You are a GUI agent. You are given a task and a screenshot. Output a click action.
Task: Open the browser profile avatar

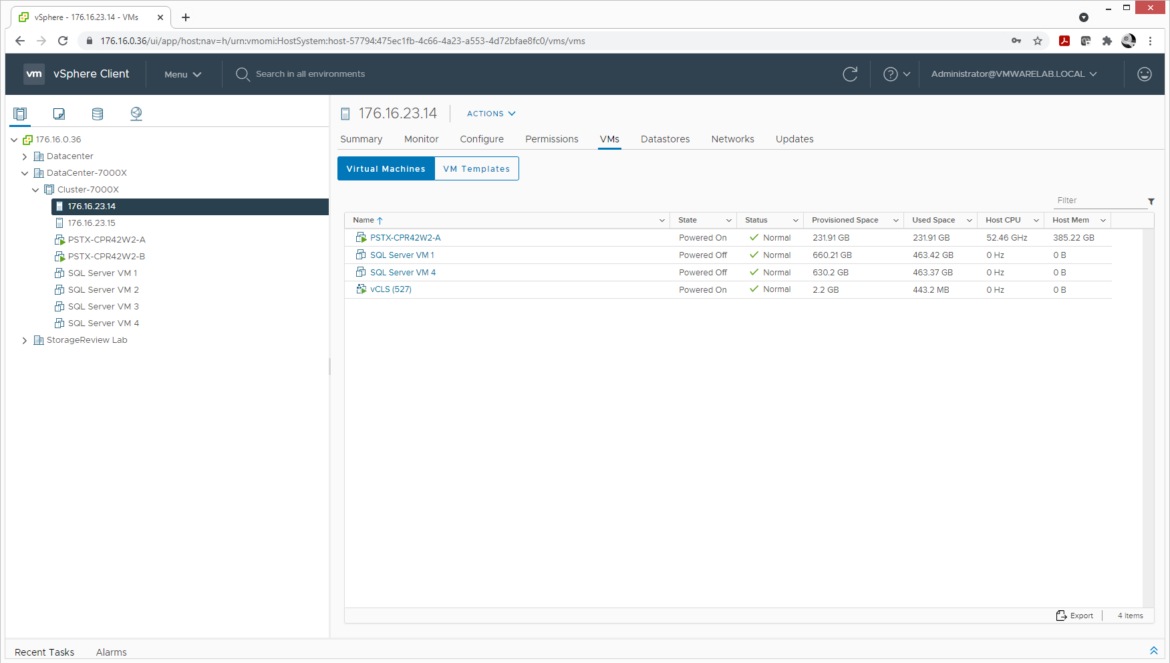(x=1128, y=41)
